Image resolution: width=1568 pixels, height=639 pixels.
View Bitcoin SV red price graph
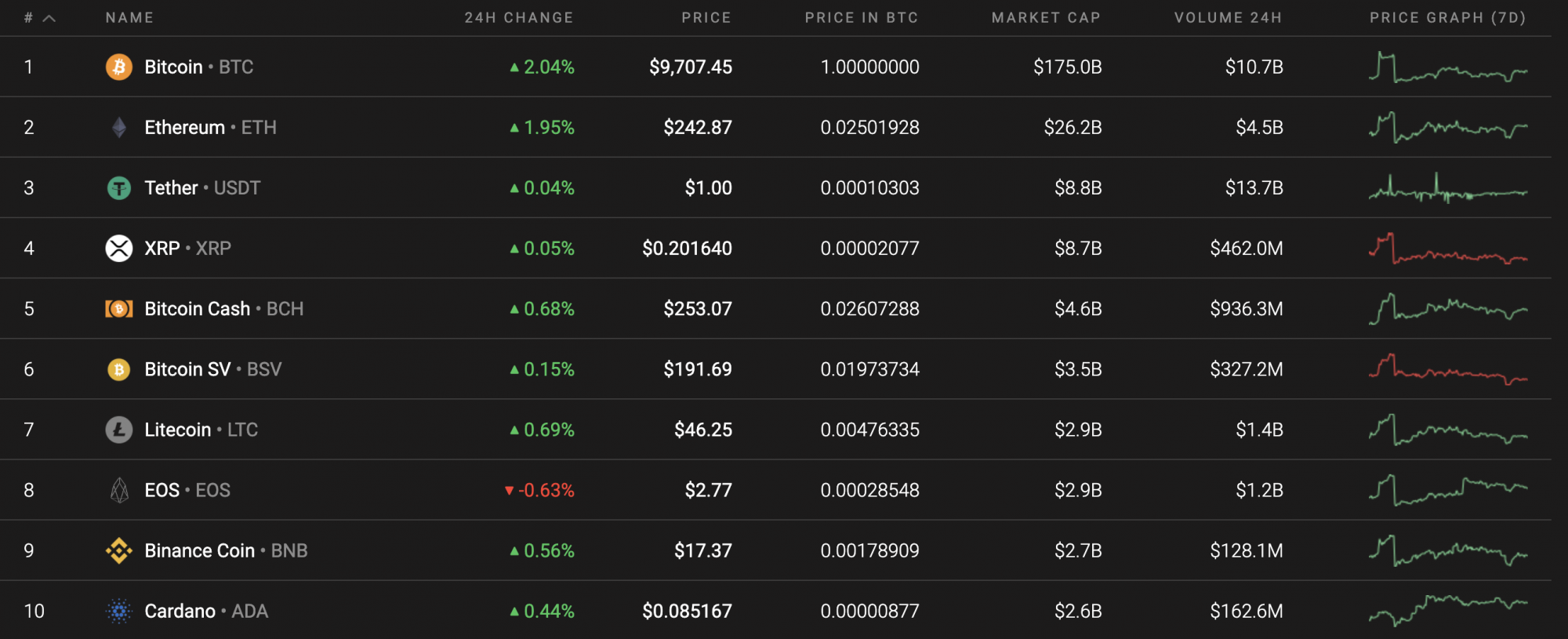pyautogui.click(x=1448, y=369)
